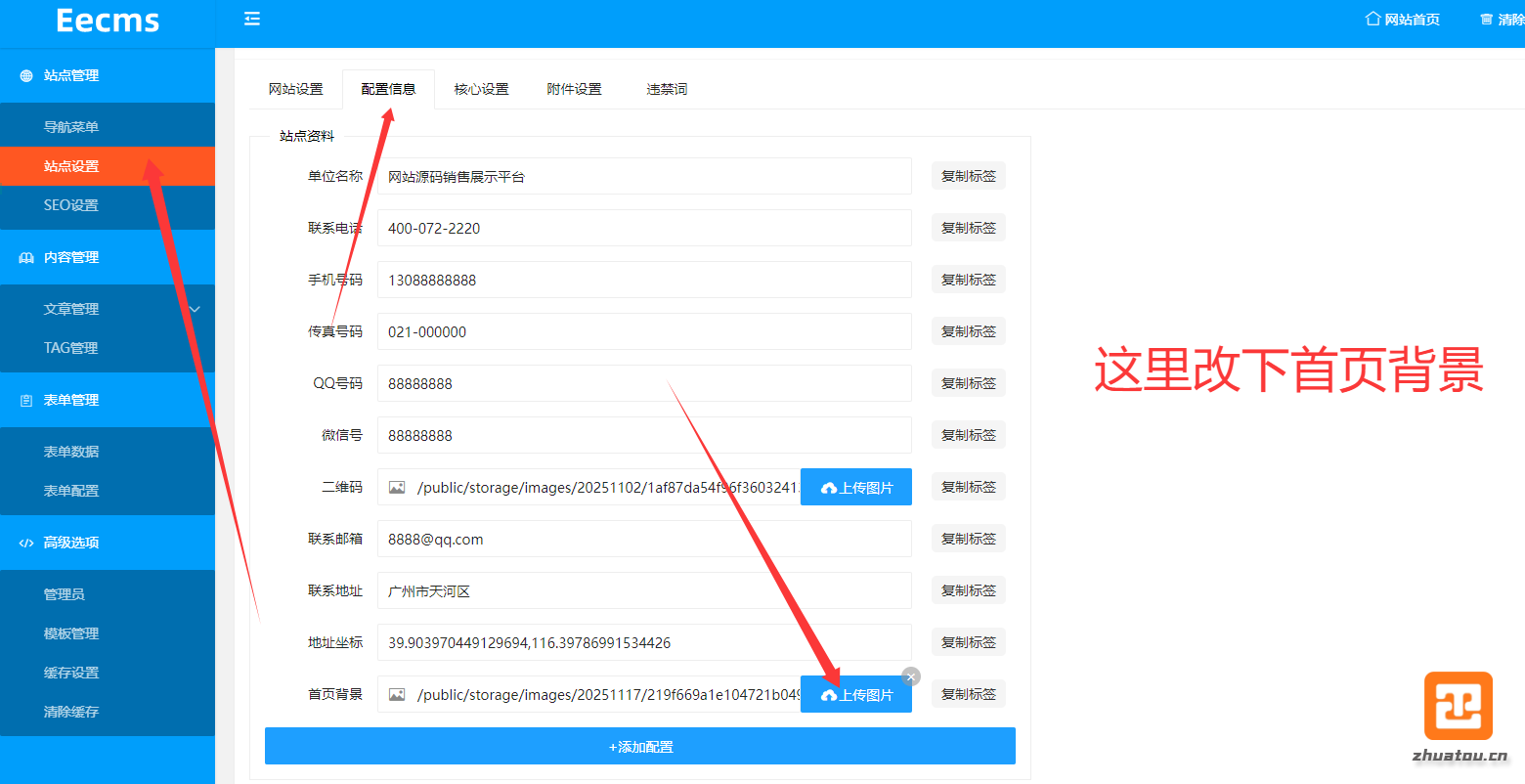Copy tag for 单位名称 field
This screenshot has height=784, width=1525.
[x=968, y=176]
